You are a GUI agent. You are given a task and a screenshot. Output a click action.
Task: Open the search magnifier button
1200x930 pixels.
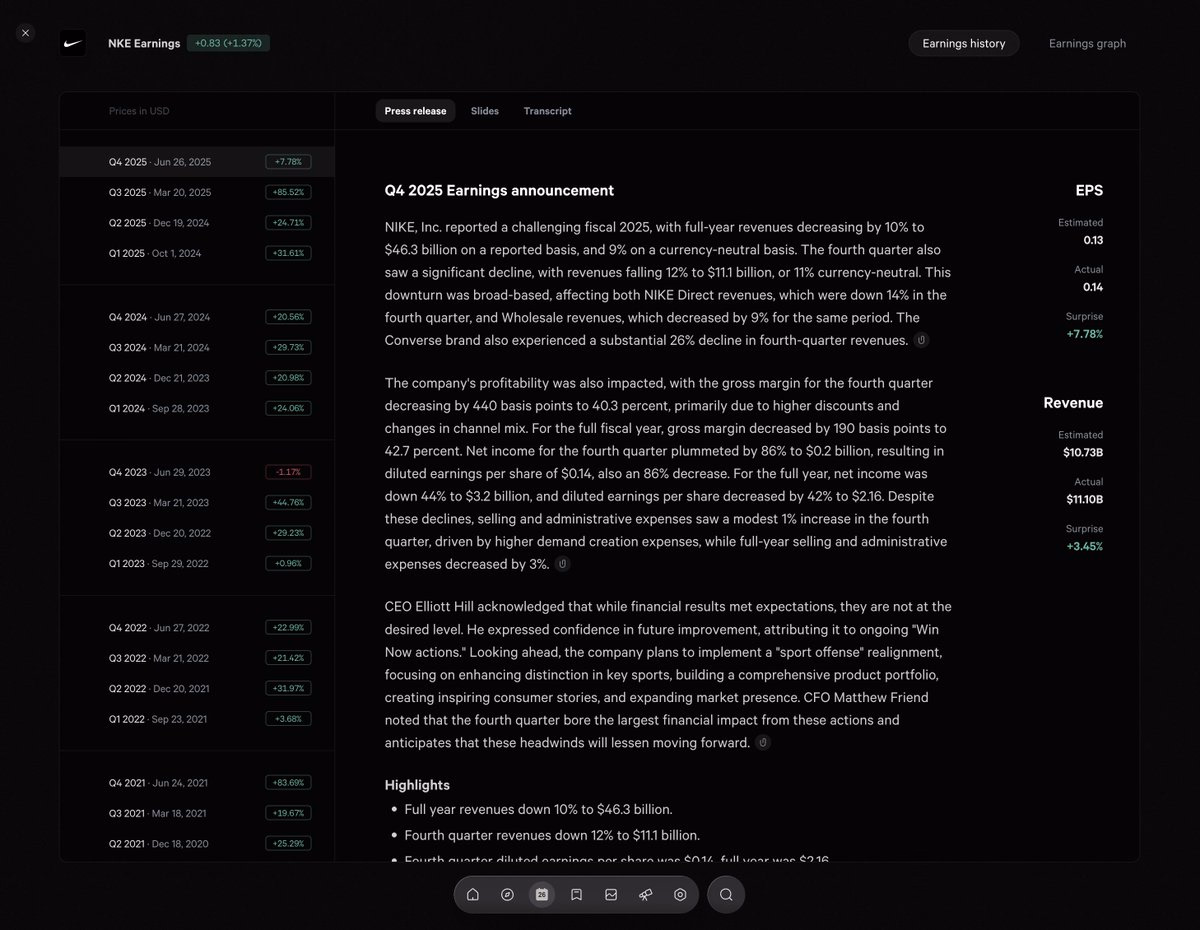[x=726, y=895]
